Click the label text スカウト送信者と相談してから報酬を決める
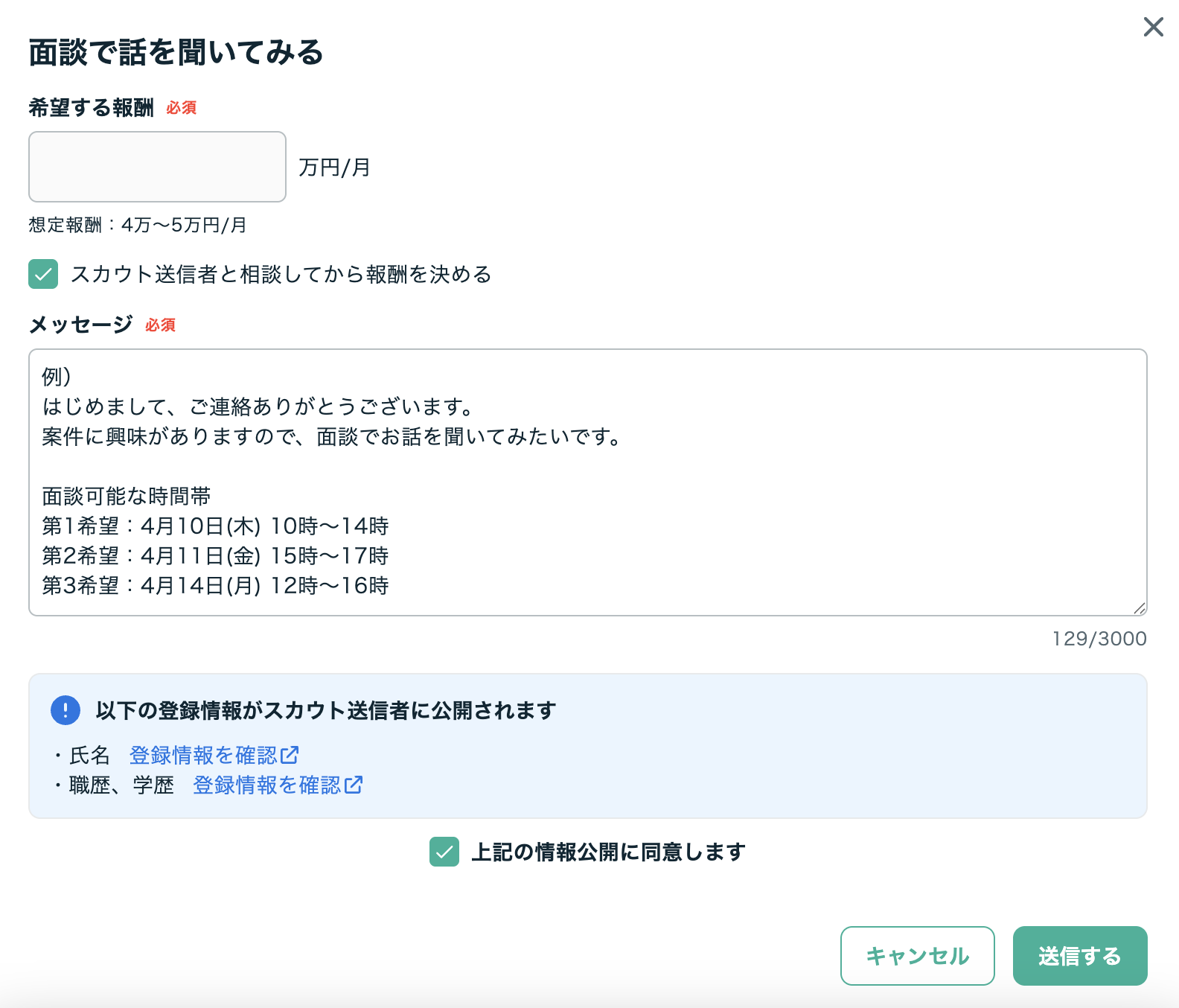The image size is (1179, 1008). click(281, 274)
